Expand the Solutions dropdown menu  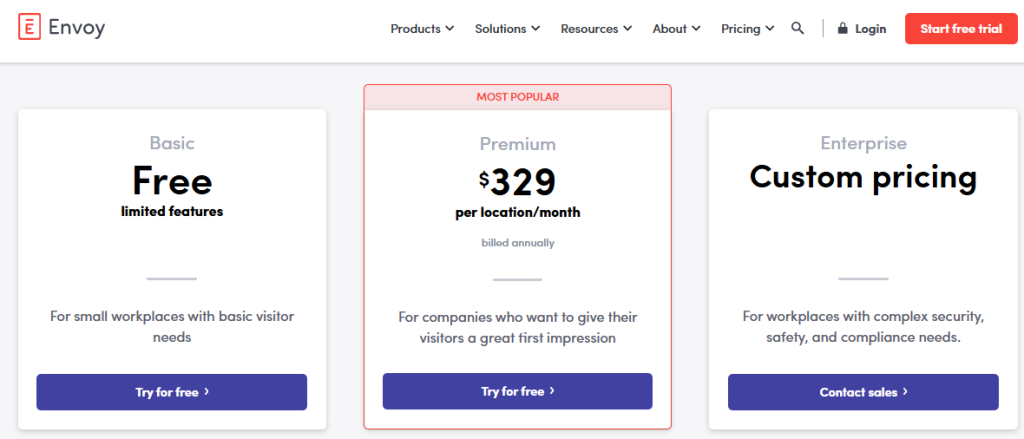pos(507,29)
